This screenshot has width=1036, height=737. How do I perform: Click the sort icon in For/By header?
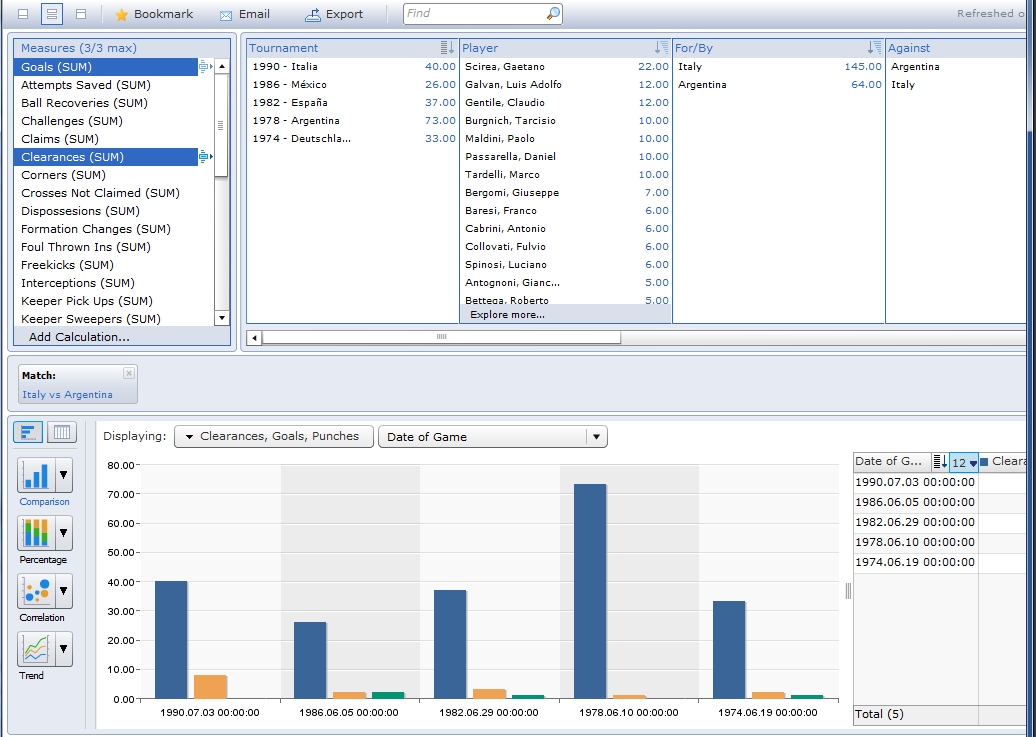pos(874,48)
